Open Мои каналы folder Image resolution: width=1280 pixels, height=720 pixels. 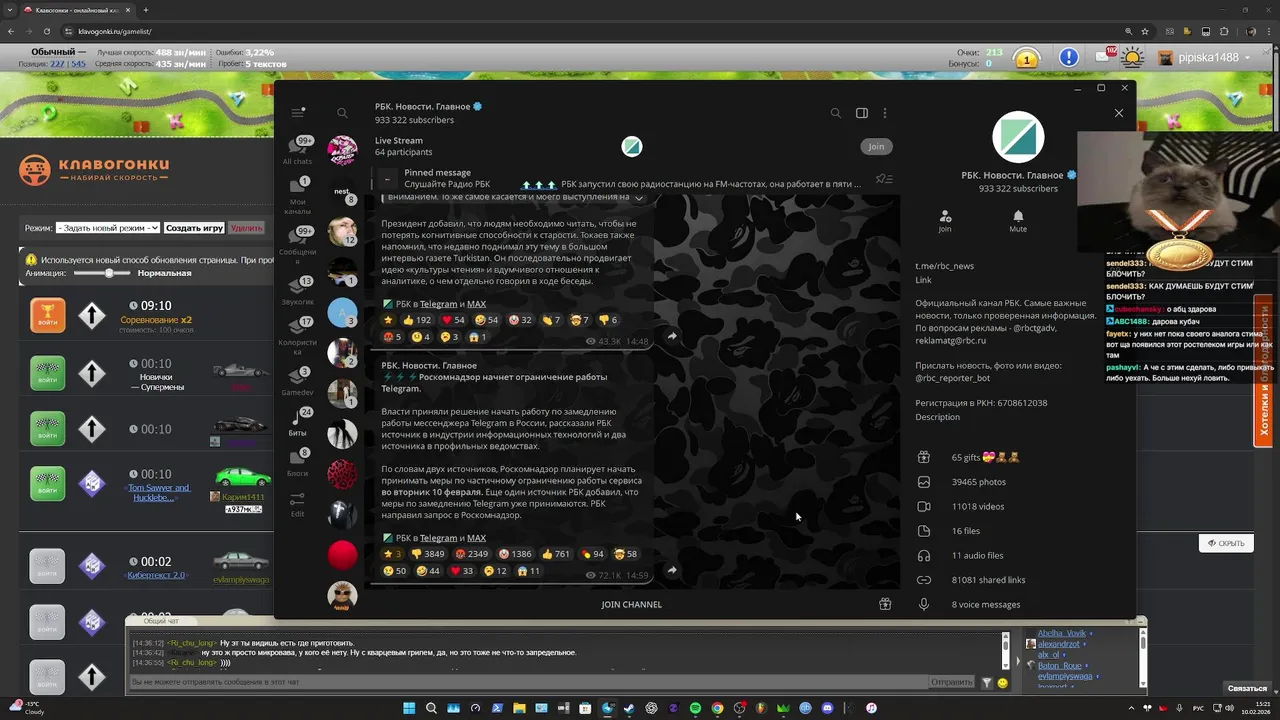click(297, 196)
